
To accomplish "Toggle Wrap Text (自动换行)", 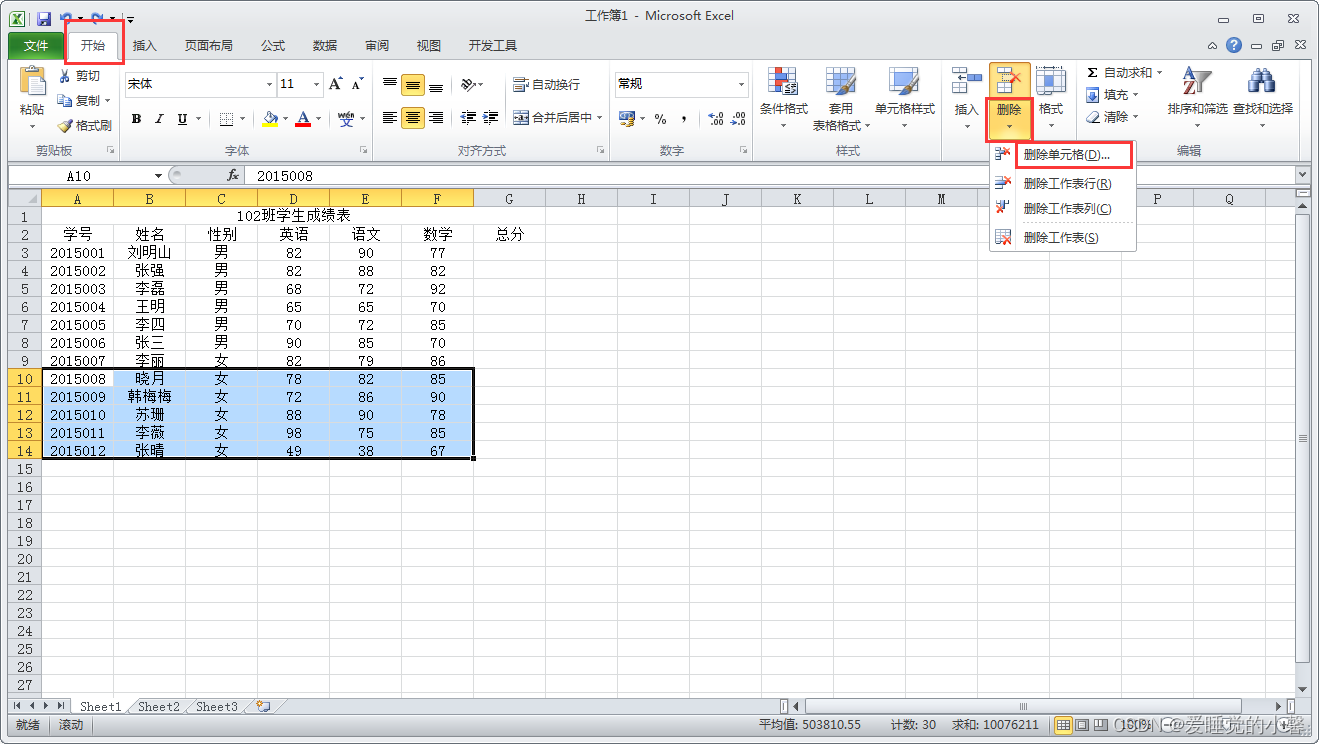I will (x=546, y=85).
